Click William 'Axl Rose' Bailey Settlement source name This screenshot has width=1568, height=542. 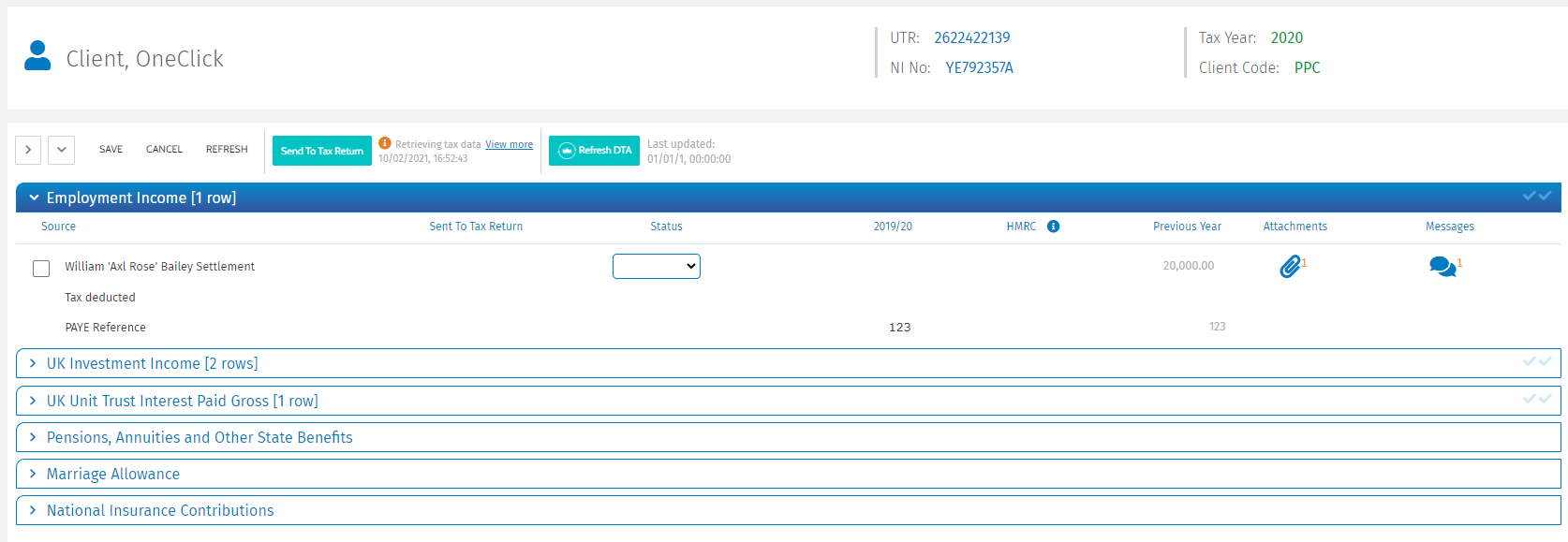[159, 267]
